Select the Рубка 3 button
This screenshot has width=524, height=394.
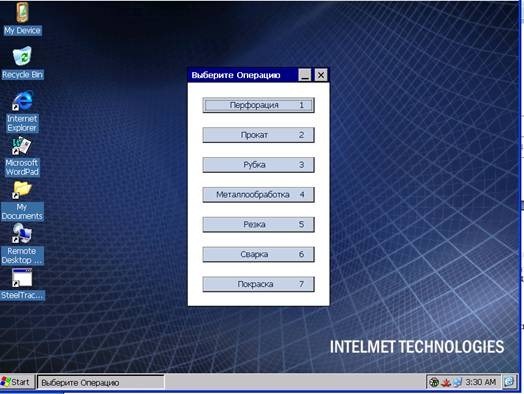pyautogui.click(x=258, y=164)
